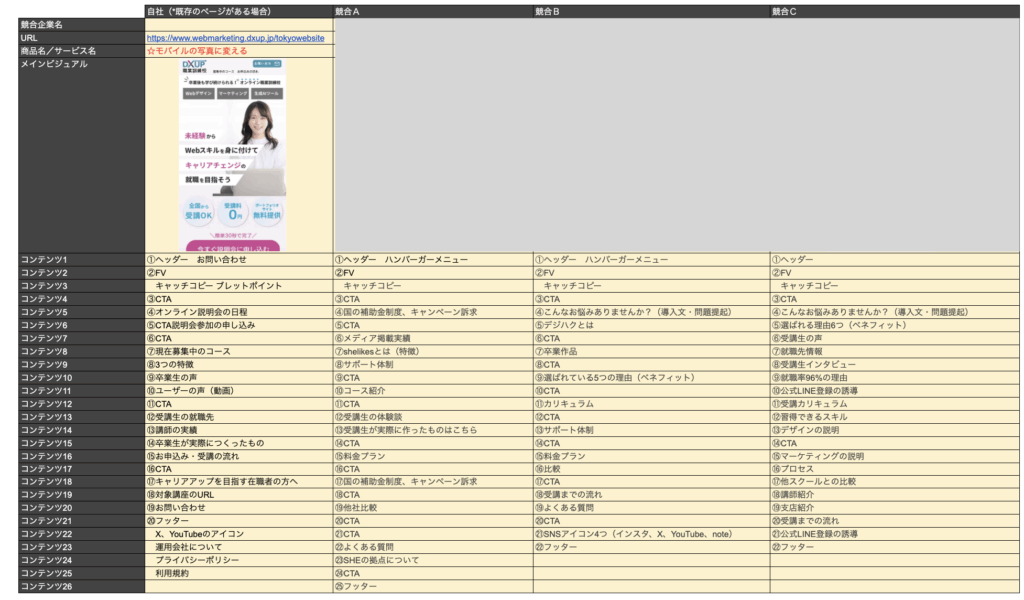Screen dimensions: 1024x600
Task: Select the 競合C column header
Action: point(784,11)
